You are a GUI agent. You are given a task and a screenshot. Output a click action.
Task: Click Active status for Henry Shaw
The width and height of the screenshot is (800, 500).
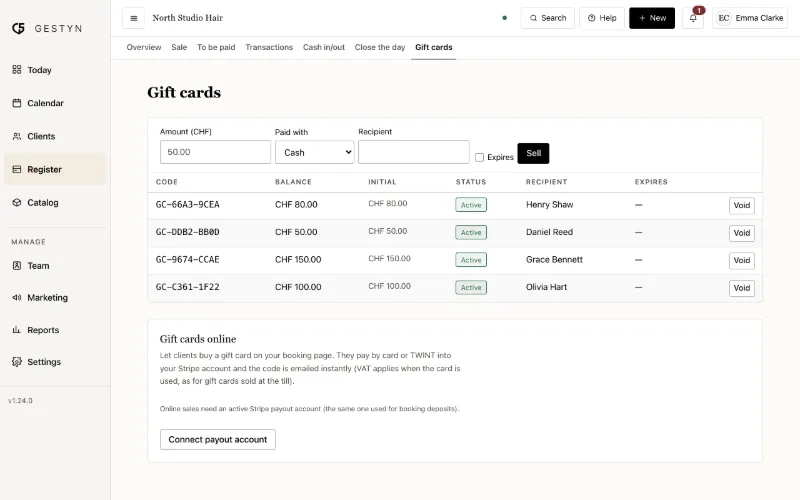(x=471, y=205)
